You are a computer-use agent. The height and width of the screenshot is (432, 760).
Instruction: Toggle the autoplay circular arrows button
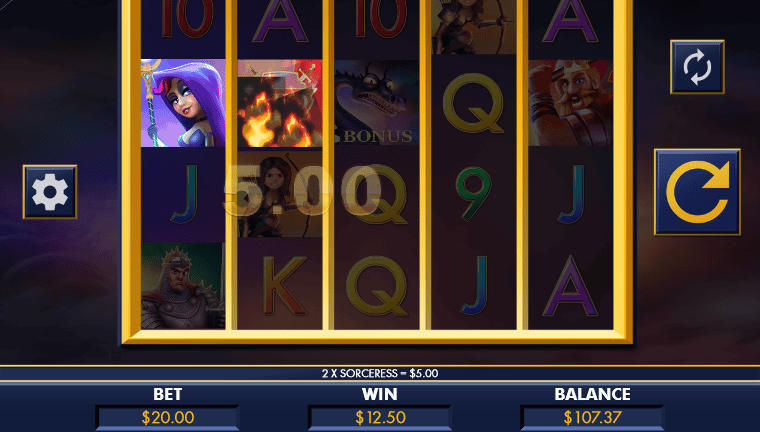tap(697, 67)
